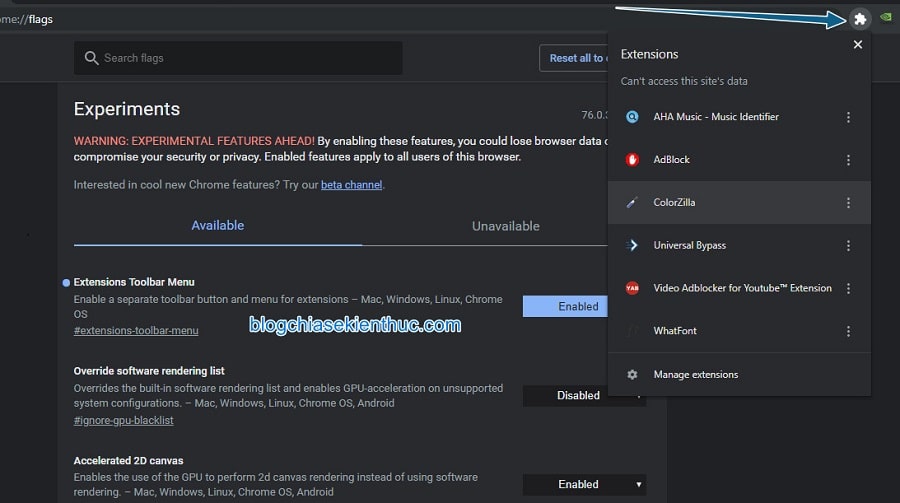This screenshot has height=503, width=900.
Task: Switch to the Available tab
Action: coord(218,226)
